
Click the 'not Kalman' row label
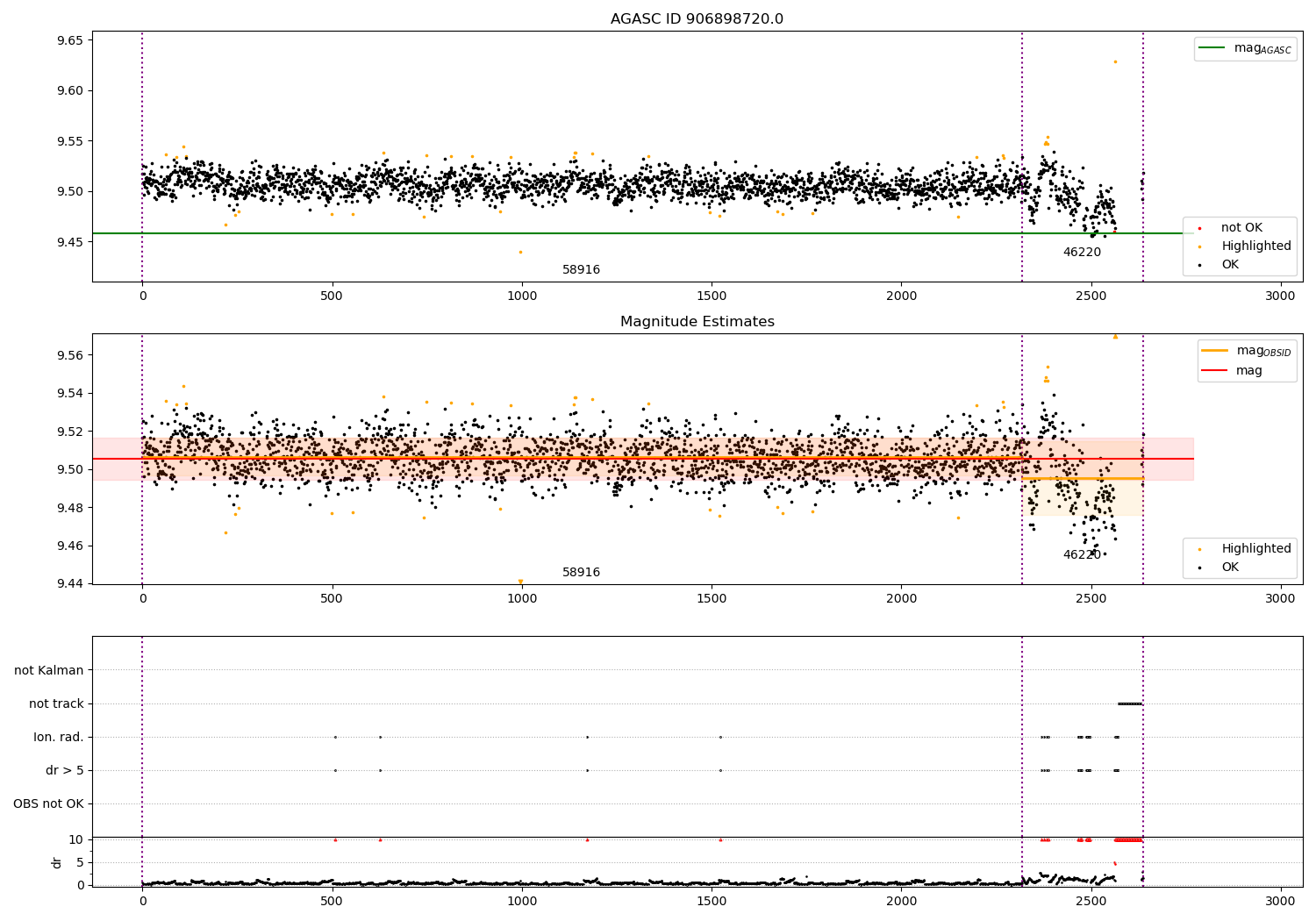click(x=49, y=670)
